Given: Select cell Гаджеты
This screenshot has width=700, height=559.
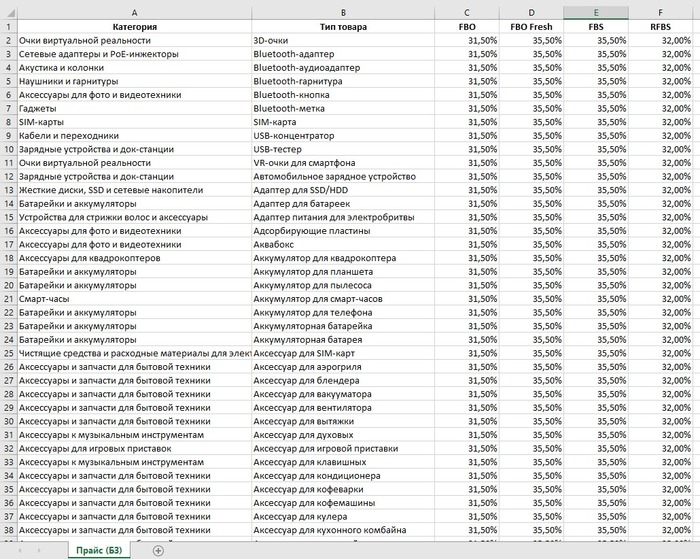Looking at the screenshot, I should point(134,108).
